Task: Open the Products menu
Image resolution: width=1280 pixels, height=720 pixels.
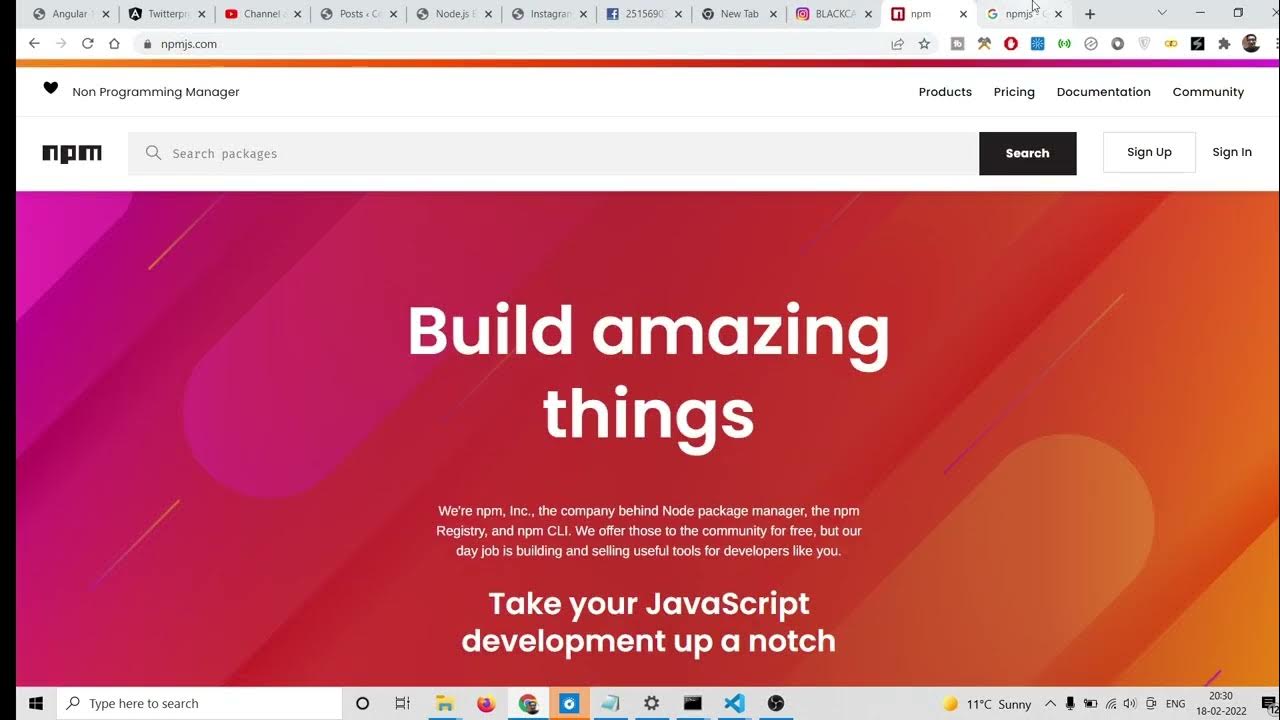Action: point(945,92)
